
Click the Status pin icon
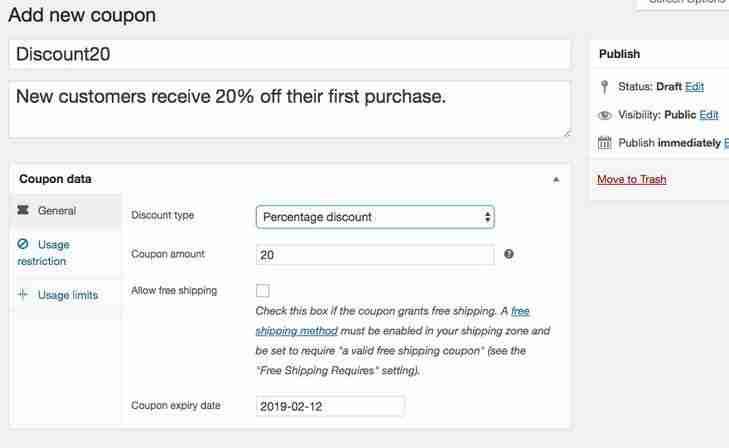(604, 87)
